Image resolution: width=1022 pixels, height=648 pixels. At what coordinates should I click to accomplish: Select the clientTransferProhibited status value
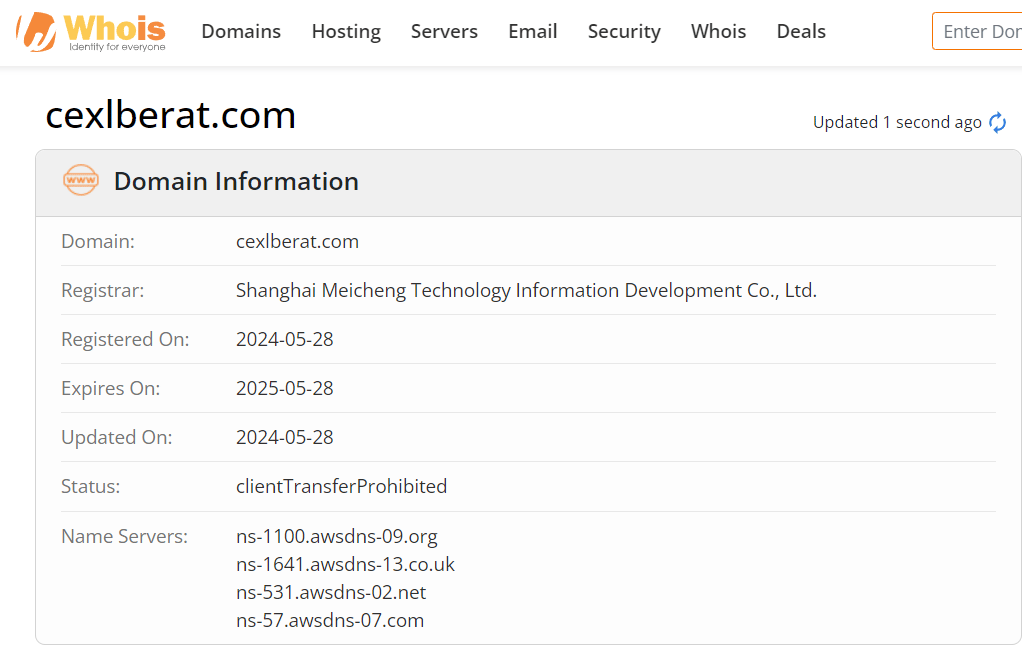[341, 486]
